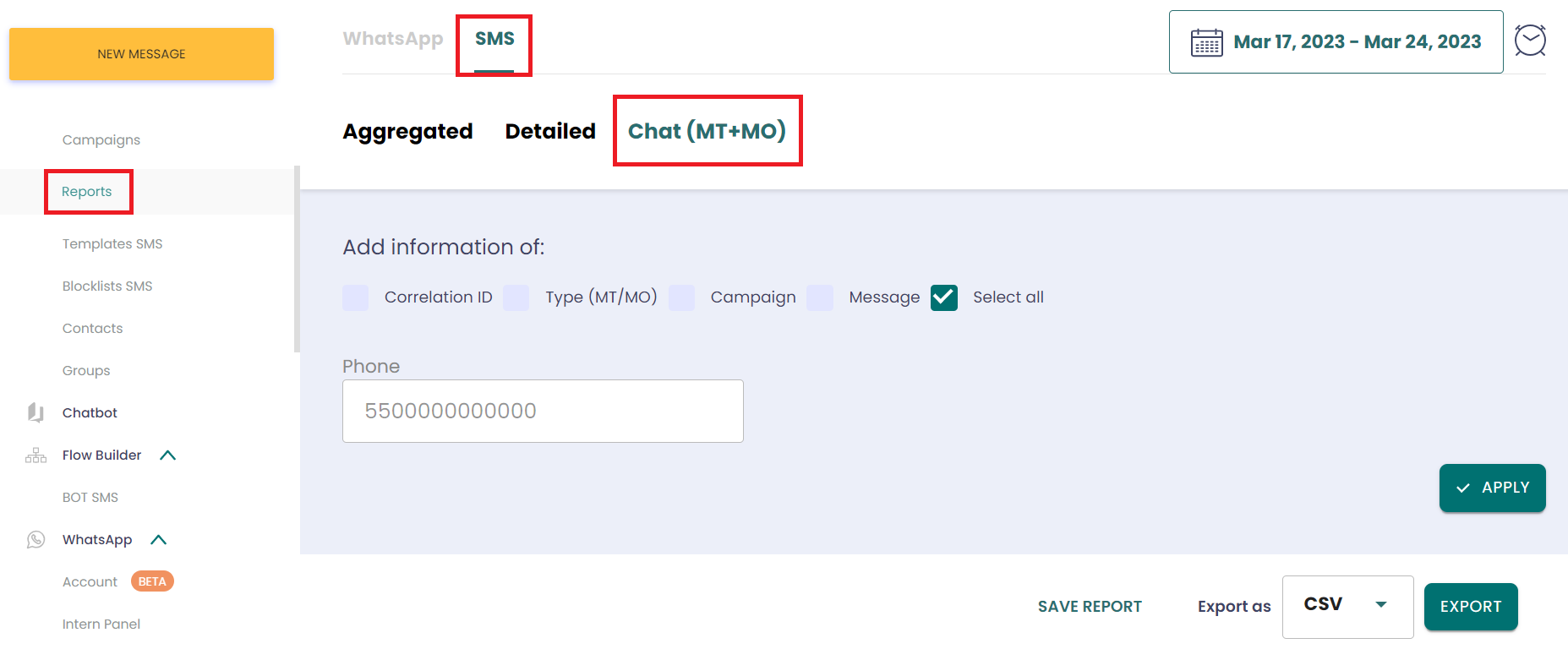Click the alarm clock schedule icon
The width and height of the screenshot is (1568, 649).
[1530, 41]
